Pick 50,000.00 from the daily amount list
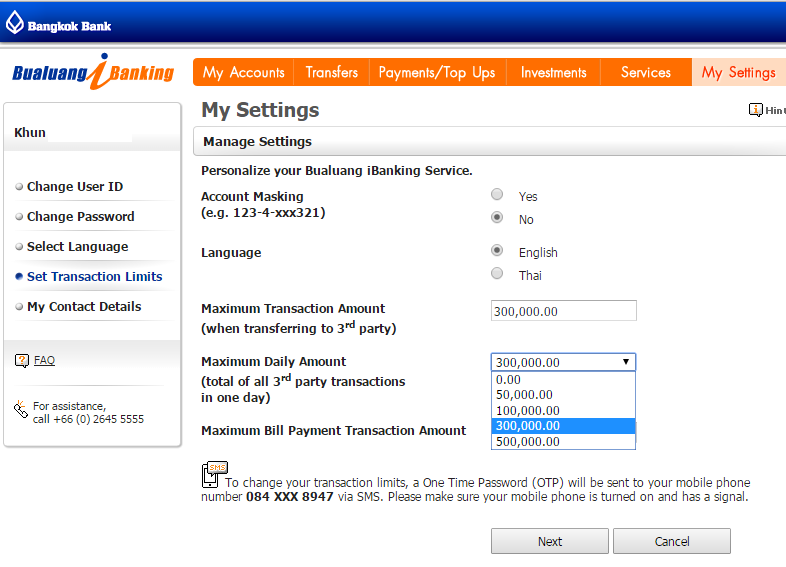The height and width of the screenshot is (567, 786). point(563,395)
